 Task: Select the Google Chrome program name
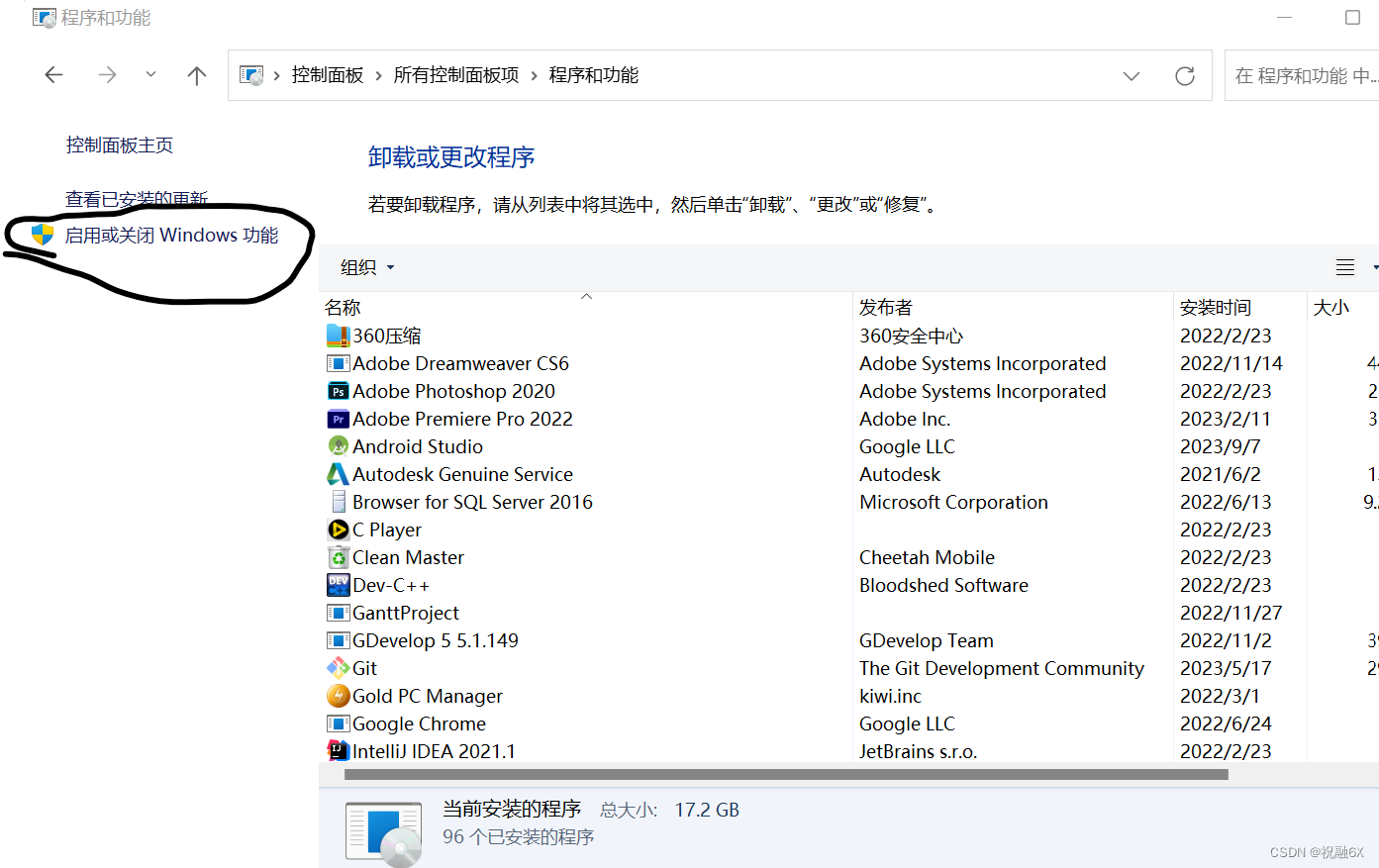419,723
